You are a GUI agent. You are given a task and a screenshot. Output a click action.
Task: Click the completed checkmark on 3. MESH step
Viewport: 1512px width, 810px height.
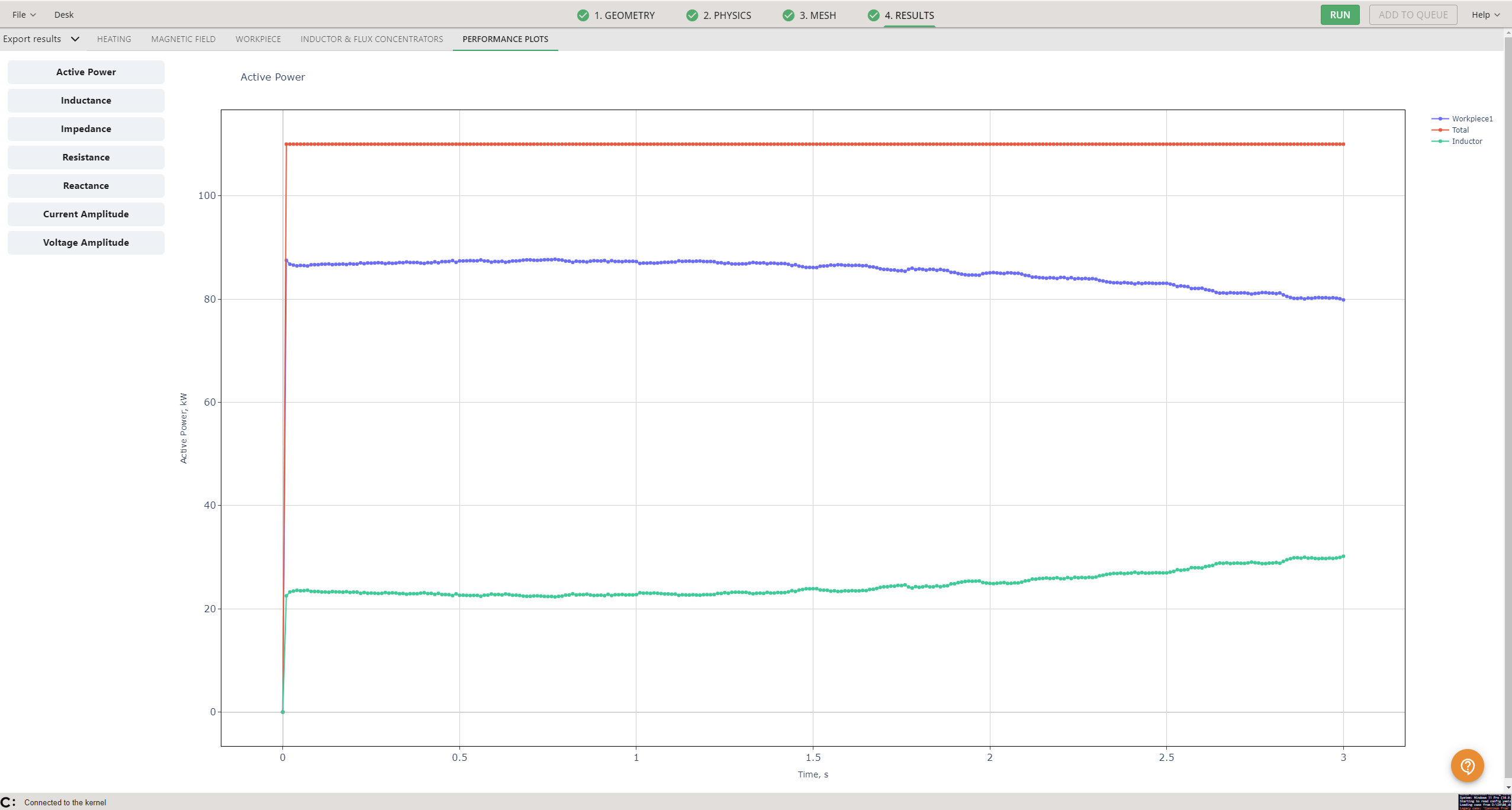788,15
